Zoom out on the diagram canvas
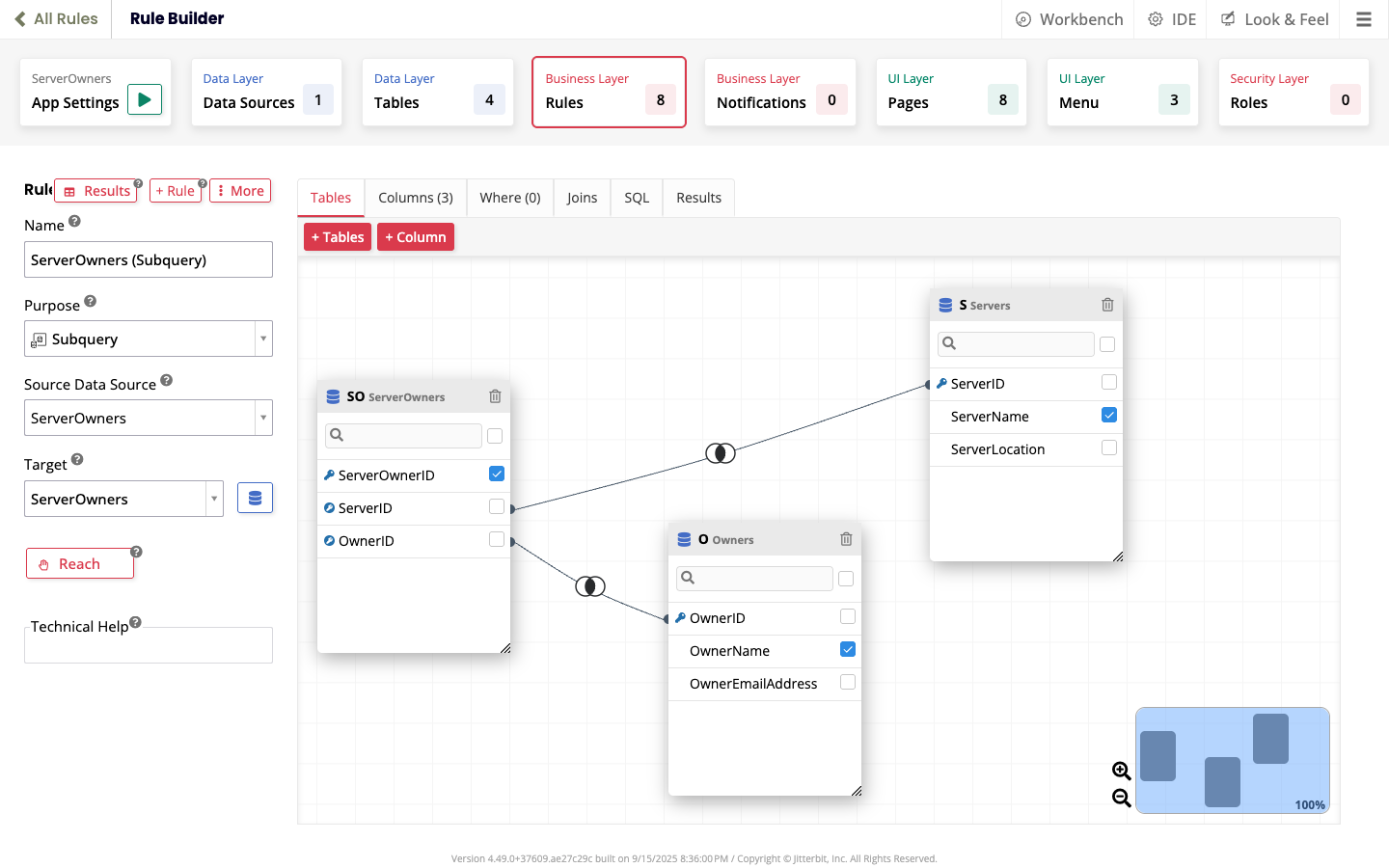The height and width of the screenshot is (868, 1389). (x=1121, y=798)
